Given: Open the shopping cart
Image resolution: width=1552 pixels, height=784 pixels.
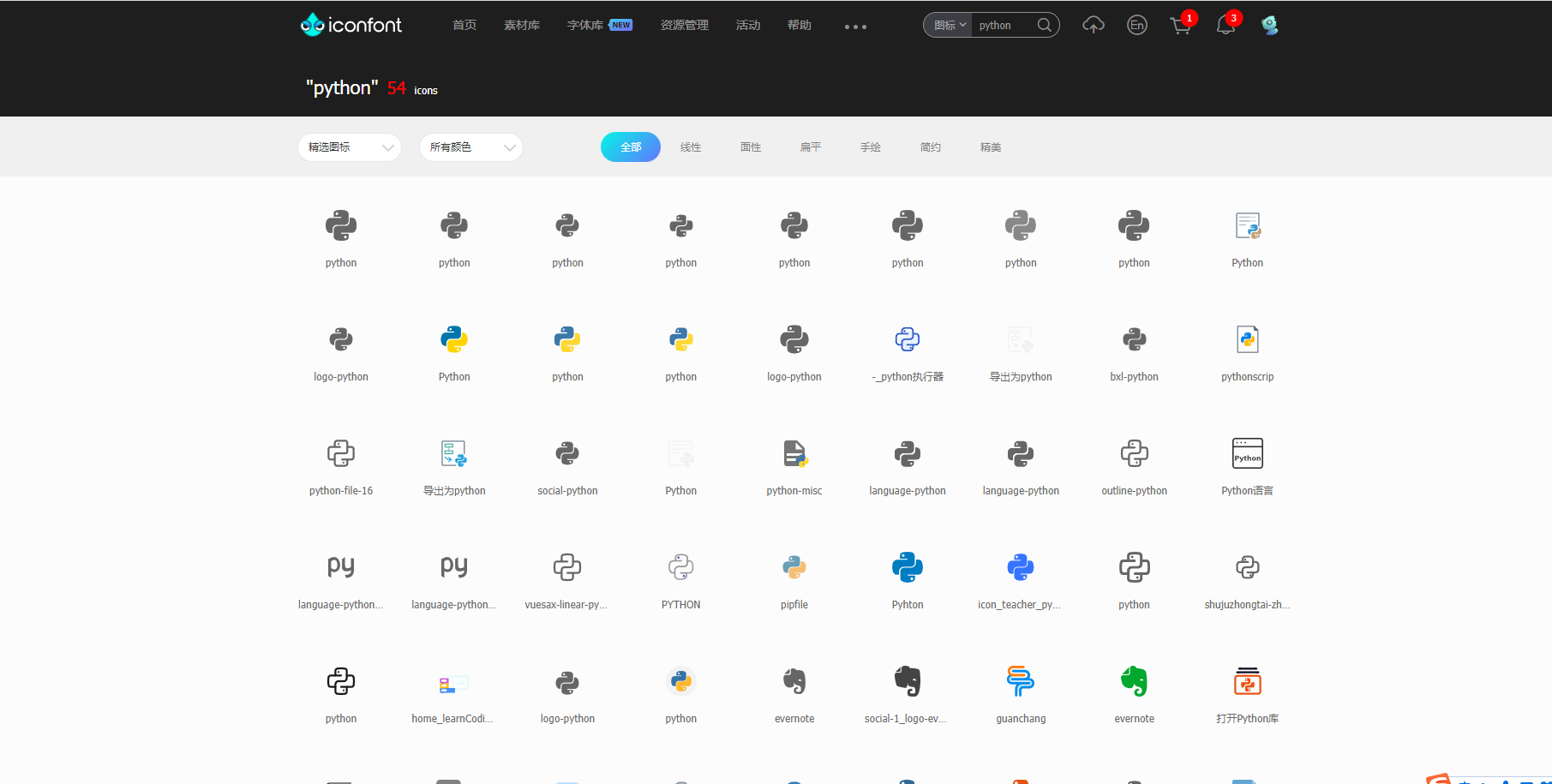Looking at the screenshot, I should pos(1181,26).
